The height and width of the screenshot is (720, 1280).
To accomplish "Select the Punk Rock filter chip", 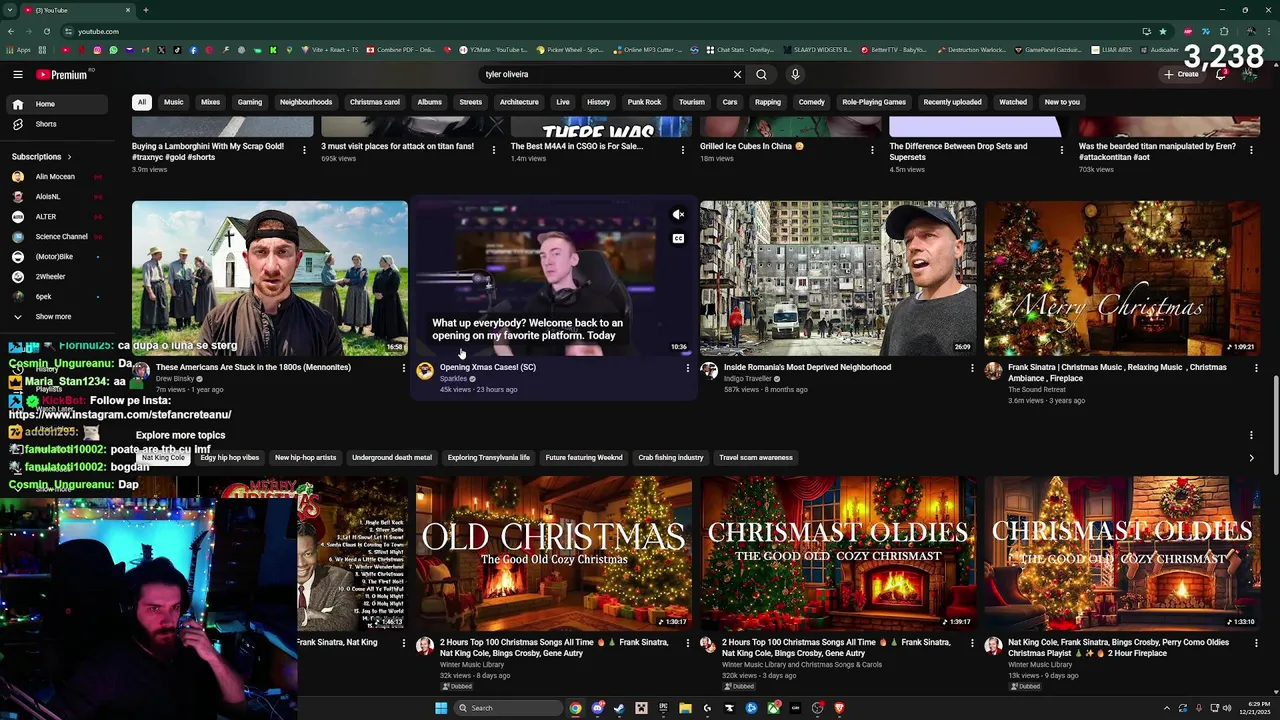I will coord(644,102).
